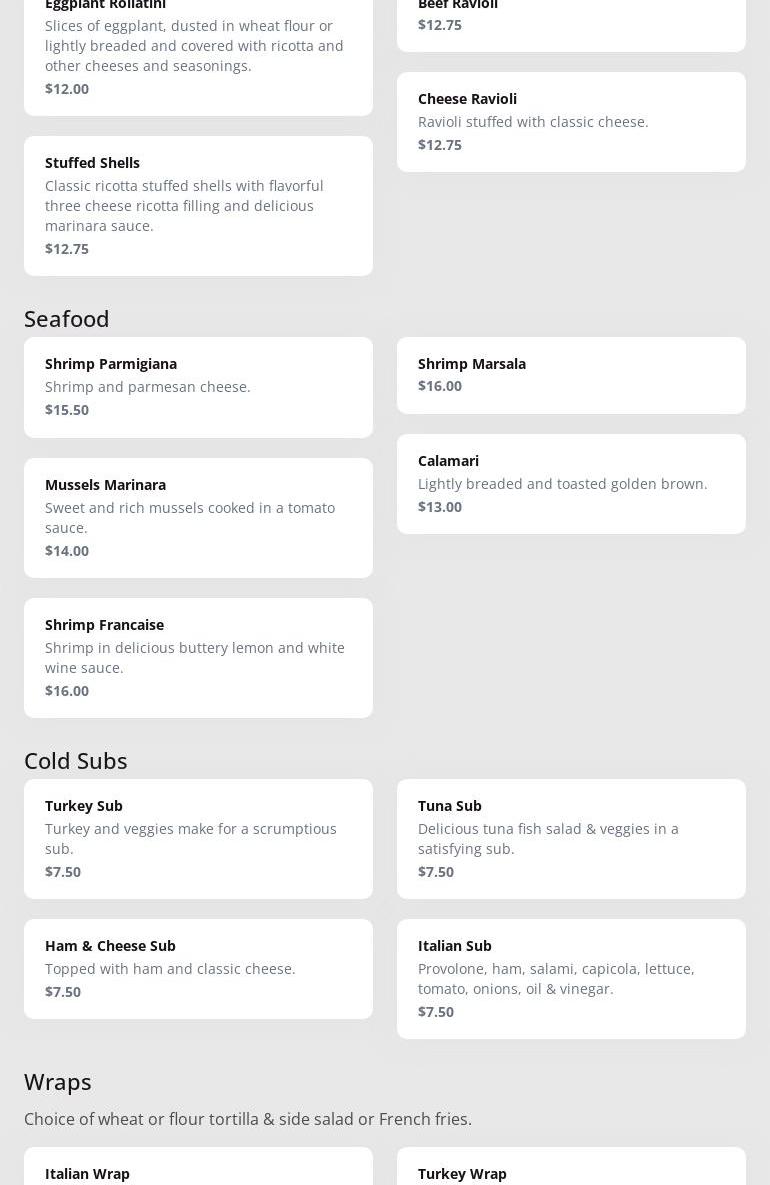Click the Calamari menu card
Viewport: 770px width, 1185px height.
(571, 483)
